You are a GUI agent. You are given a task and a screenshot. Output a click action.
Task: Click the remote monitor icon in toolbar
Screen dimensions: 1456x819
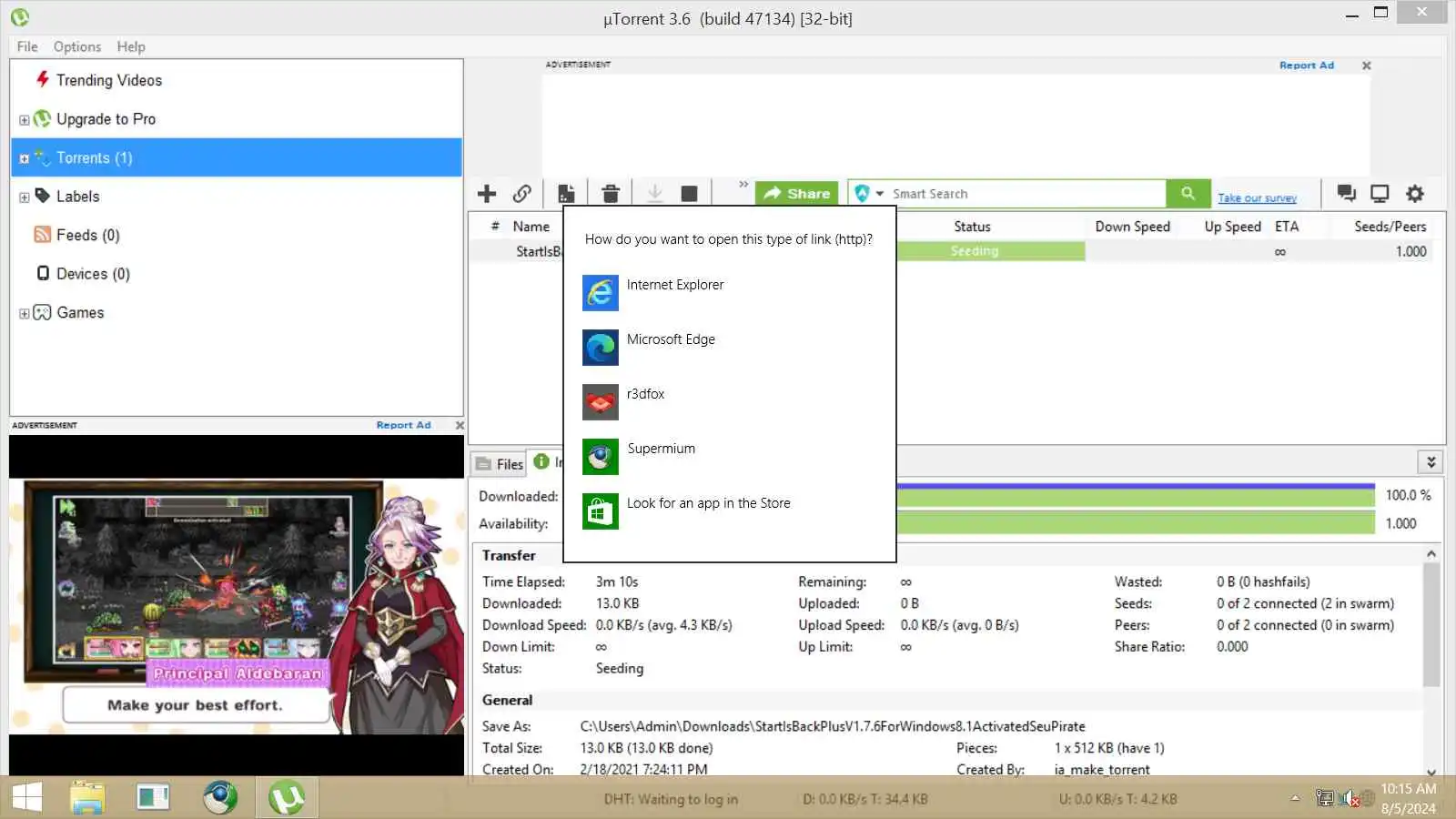(1380, 193)
